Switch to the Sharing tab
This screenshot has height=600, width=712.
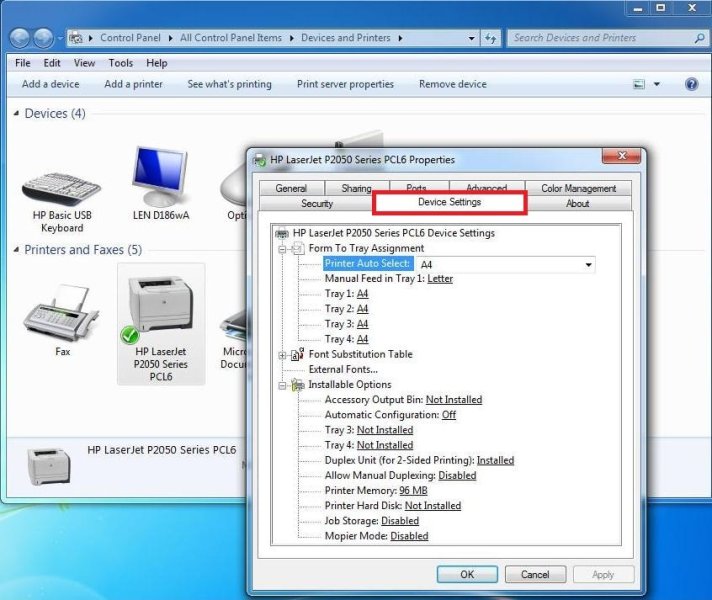click(x=356, y=188)
